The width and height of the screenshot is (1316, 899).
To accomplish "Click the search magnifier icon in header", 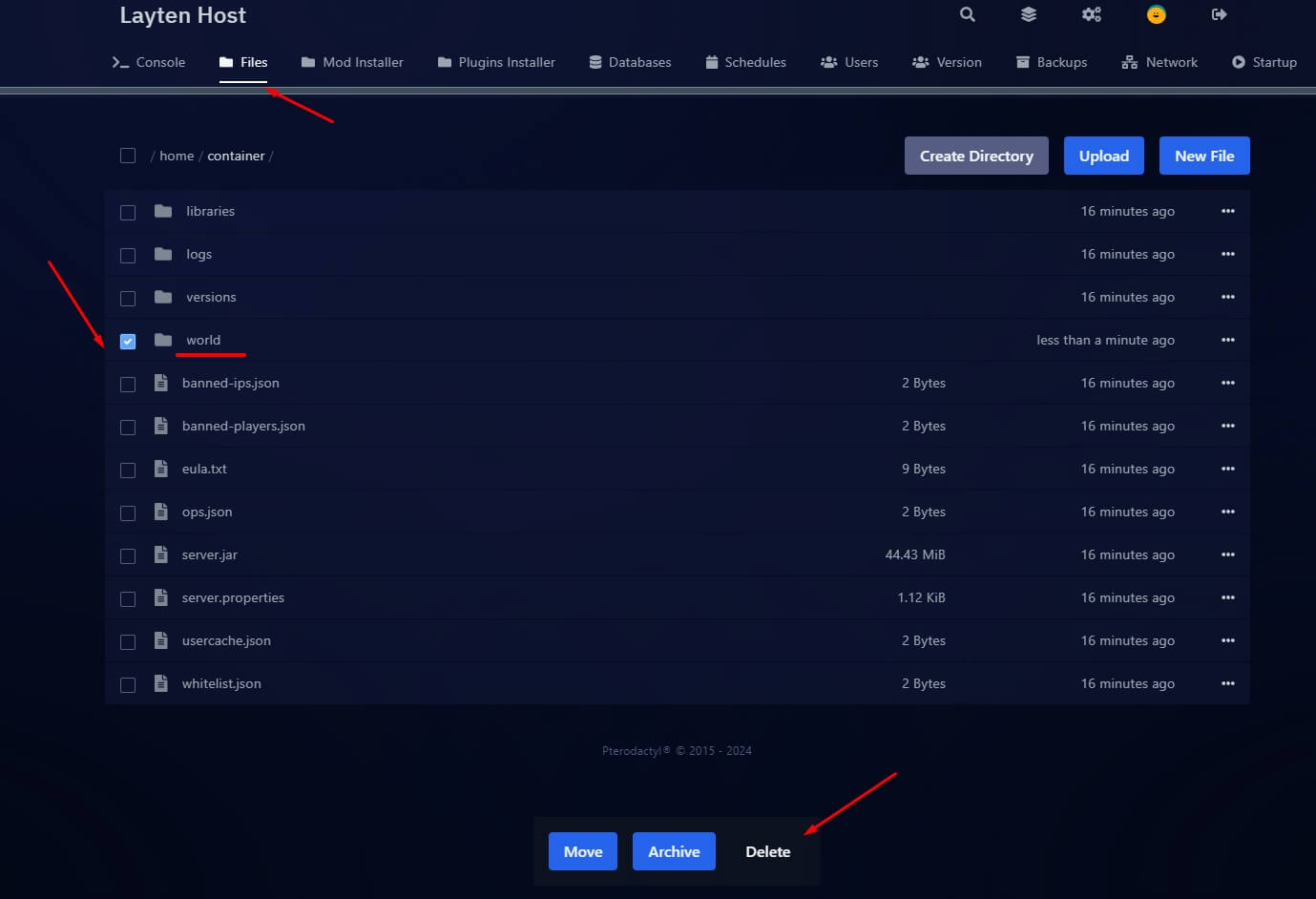I will [967, 14].
